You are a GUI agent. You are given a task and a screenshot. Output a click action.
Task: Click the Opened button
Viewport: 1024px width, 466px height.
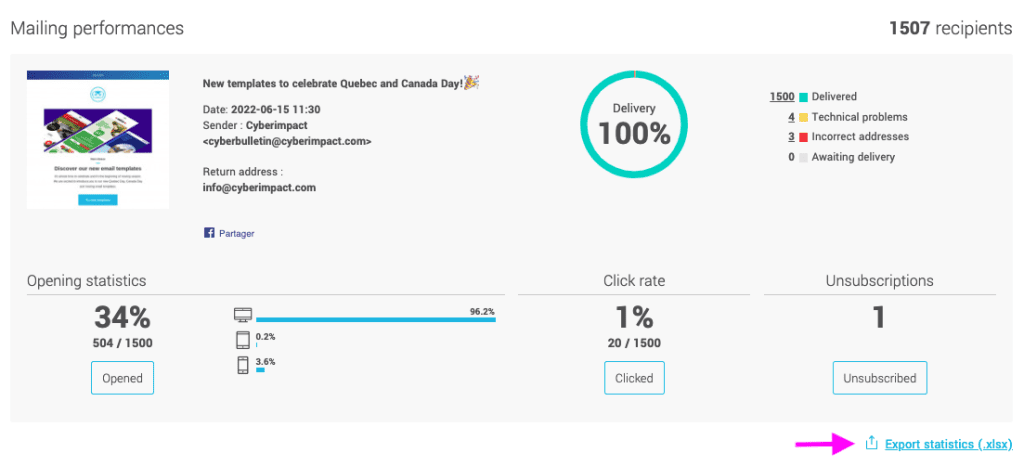(122, 378)
